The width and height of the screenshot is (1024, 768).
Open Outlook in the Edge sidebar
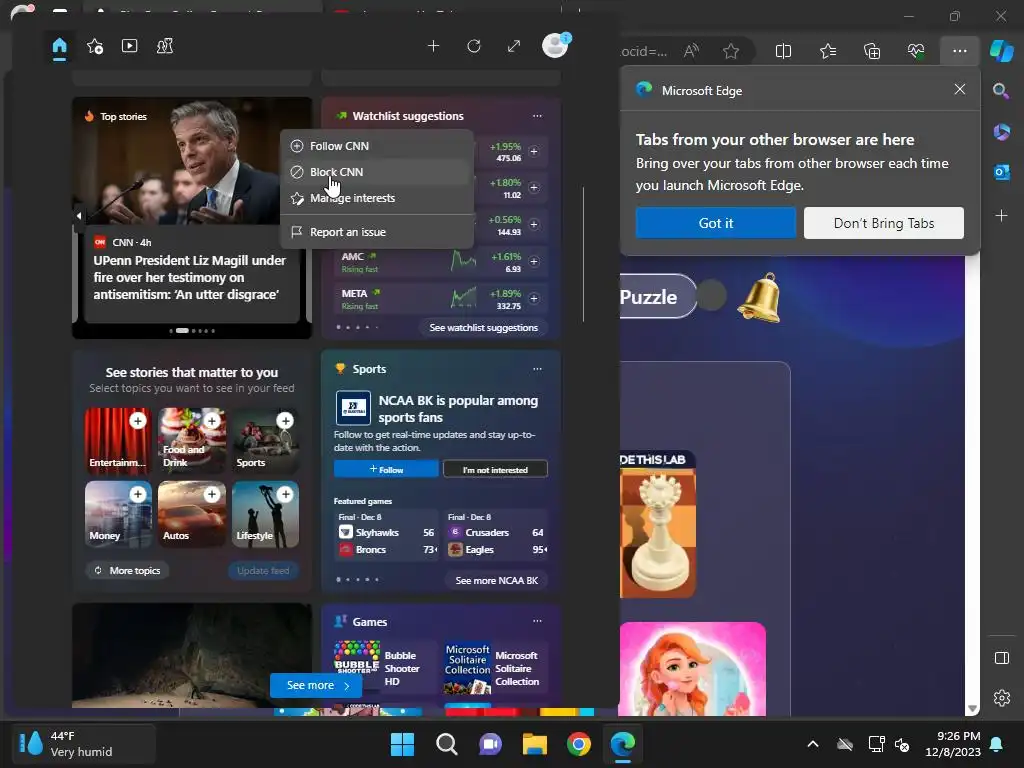1001,172
